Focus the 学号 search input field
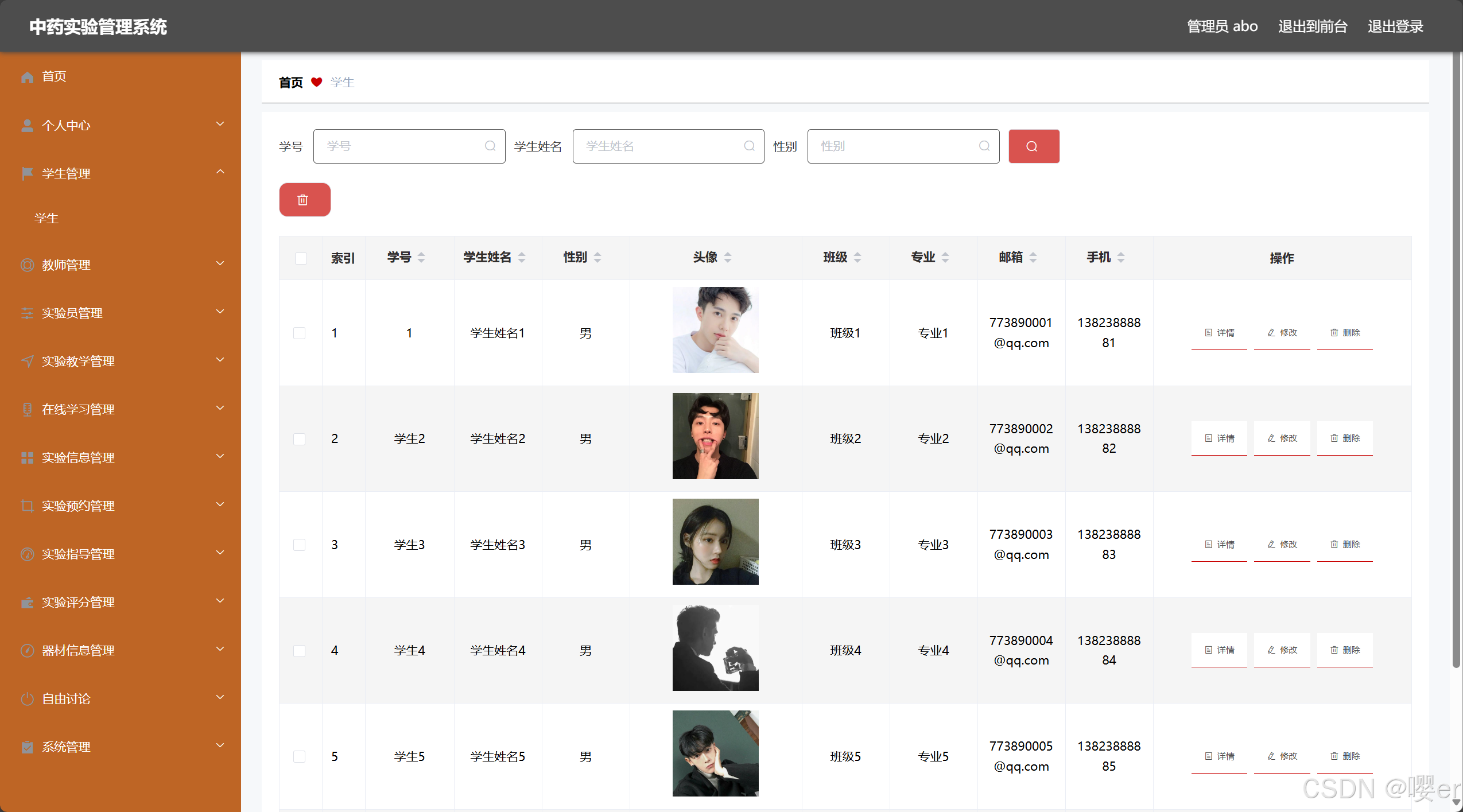The height and width of the screenshot is (812, 1463). click(x=409, y=146)
